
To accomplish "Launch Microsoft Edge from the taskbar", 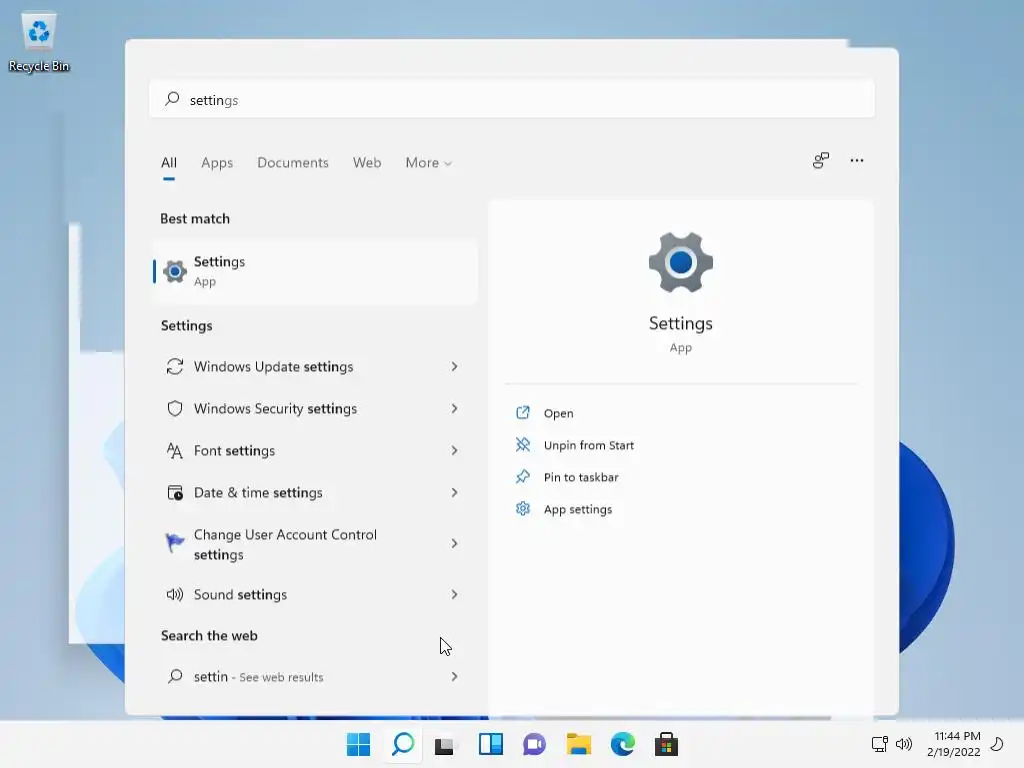I will tap(622, 744).
